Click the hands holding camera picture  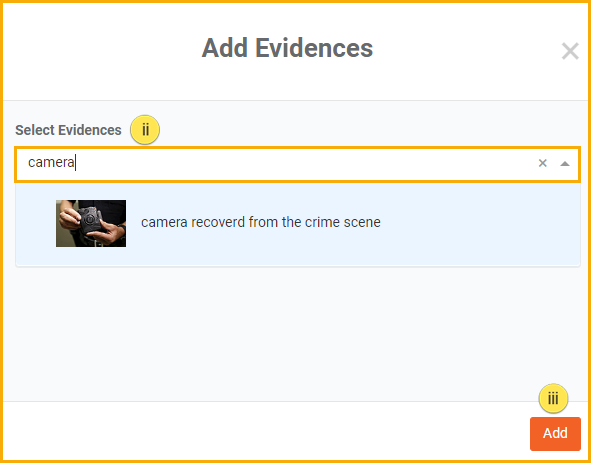[91, 224]
